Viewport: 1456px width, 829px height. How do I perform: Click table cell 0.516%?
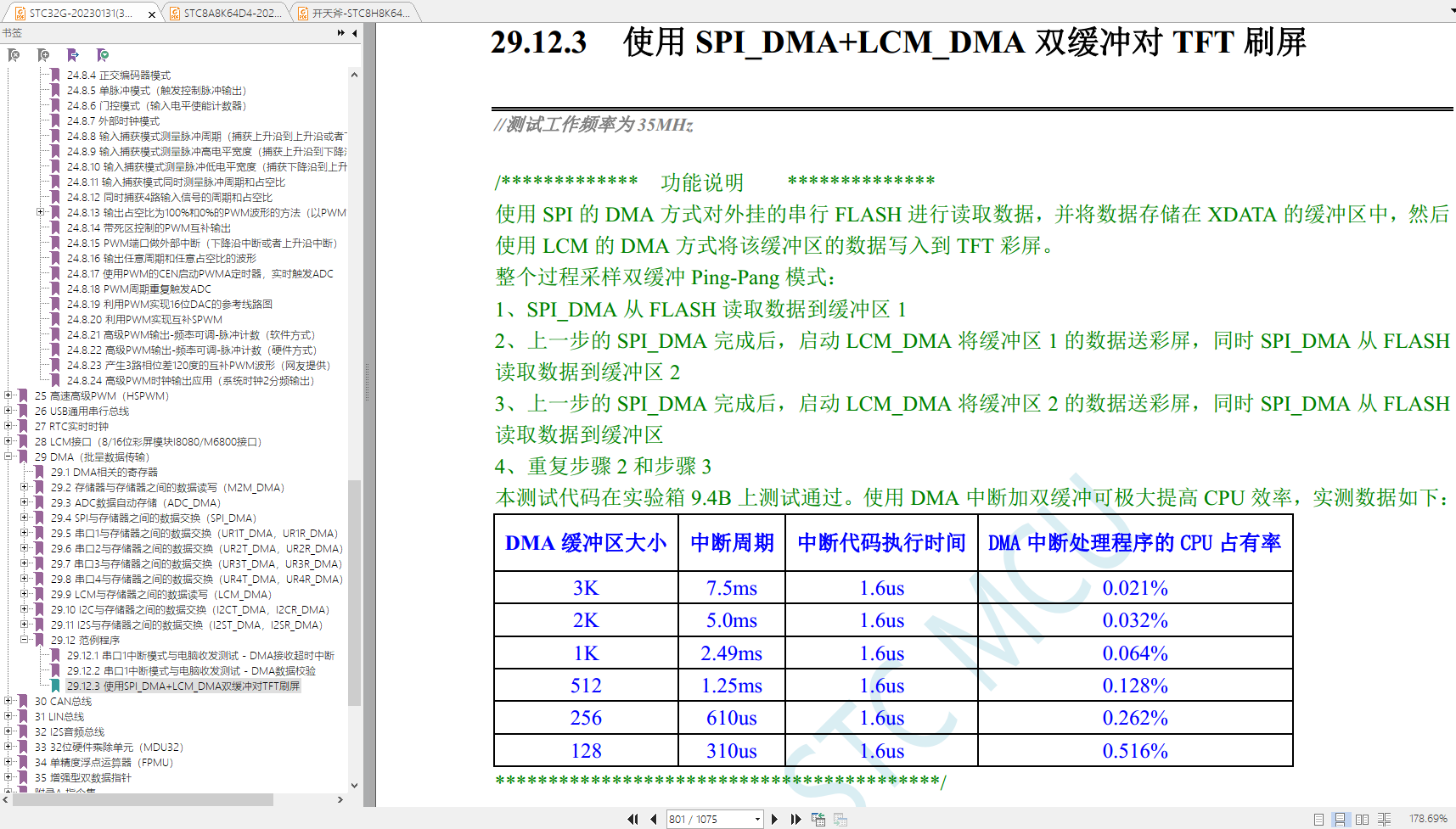coord(1135,750)
